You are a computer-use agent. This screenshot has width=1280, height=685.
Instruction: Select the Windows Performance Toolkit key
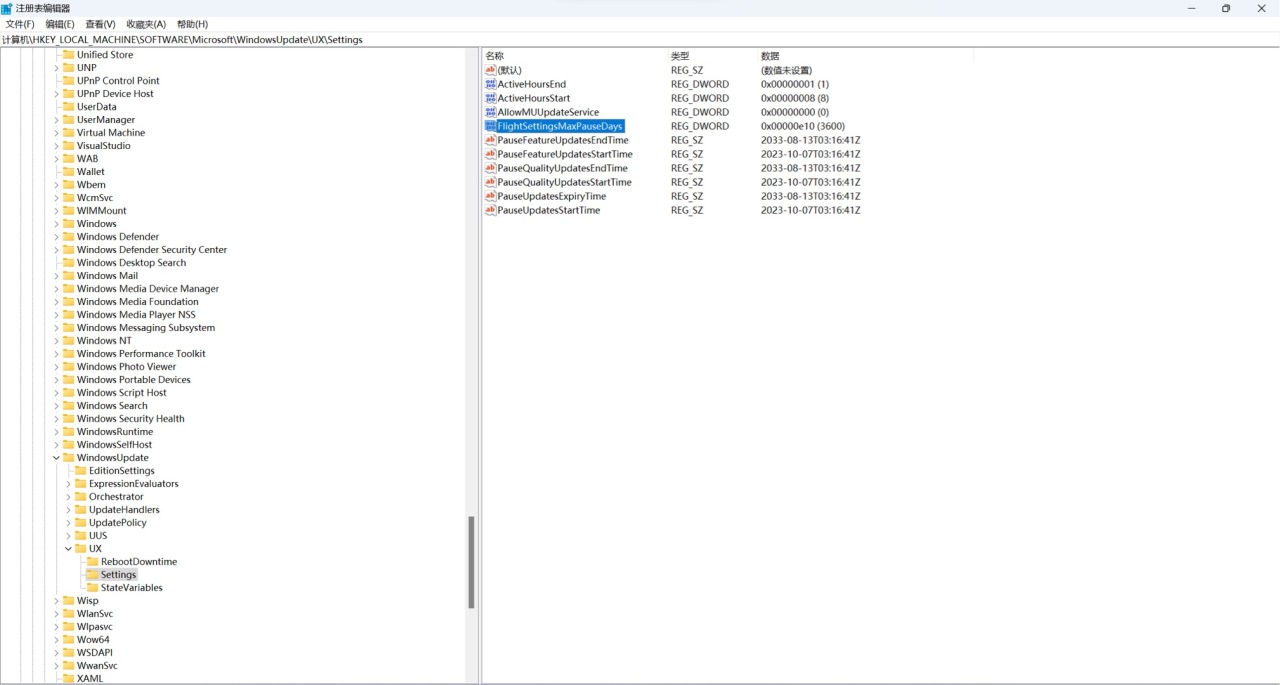click(x=141, y=354)
